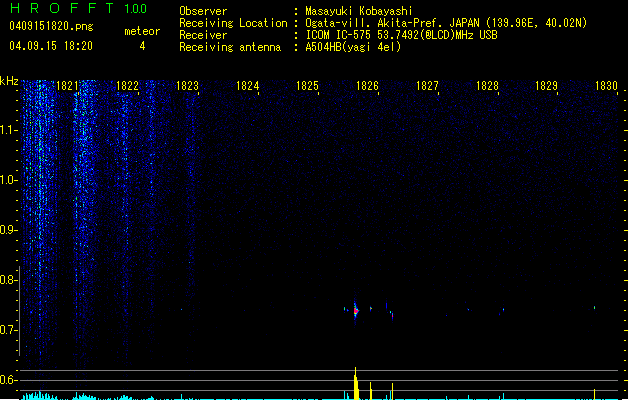Screen dimensions: 629x400
Task: Click the small echo dot below 1823
Action: click(181, 309)
